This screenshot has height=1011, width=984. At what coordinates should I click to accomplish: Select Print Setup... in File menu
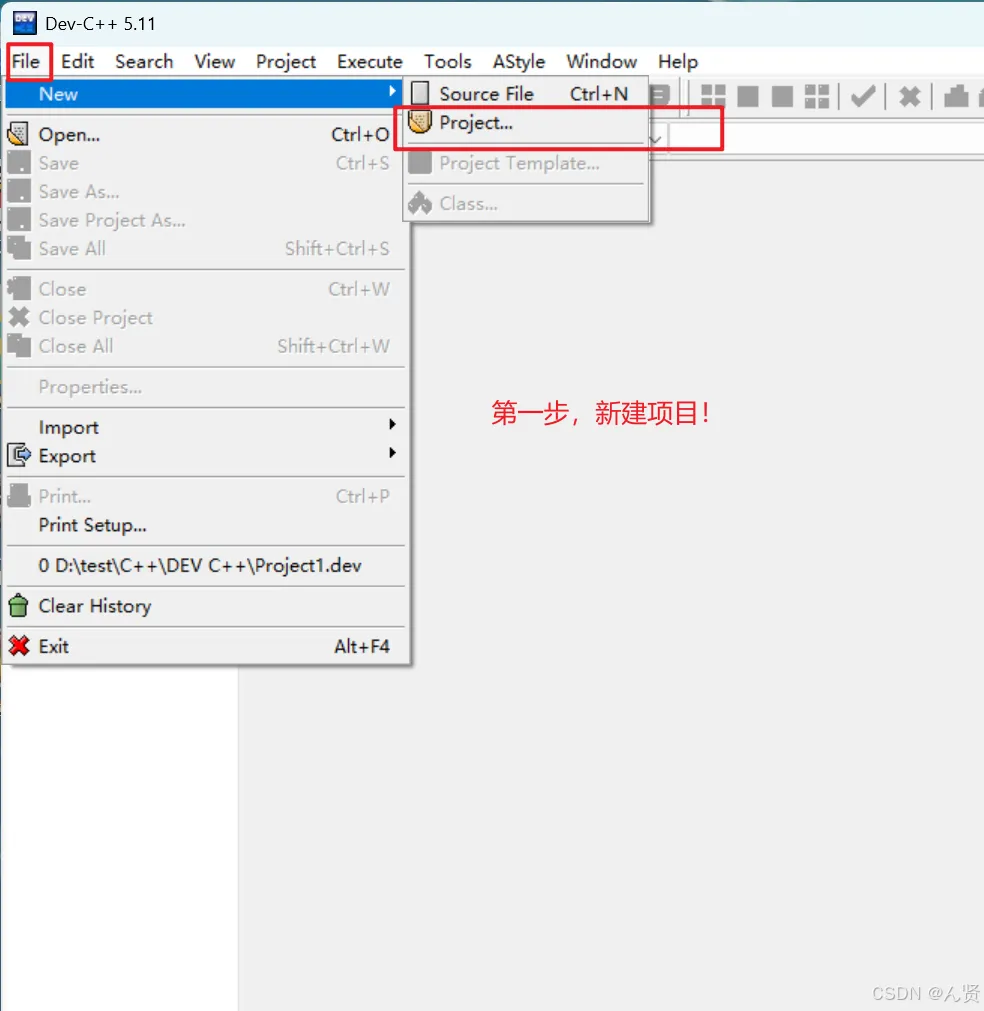coord(204,525)
